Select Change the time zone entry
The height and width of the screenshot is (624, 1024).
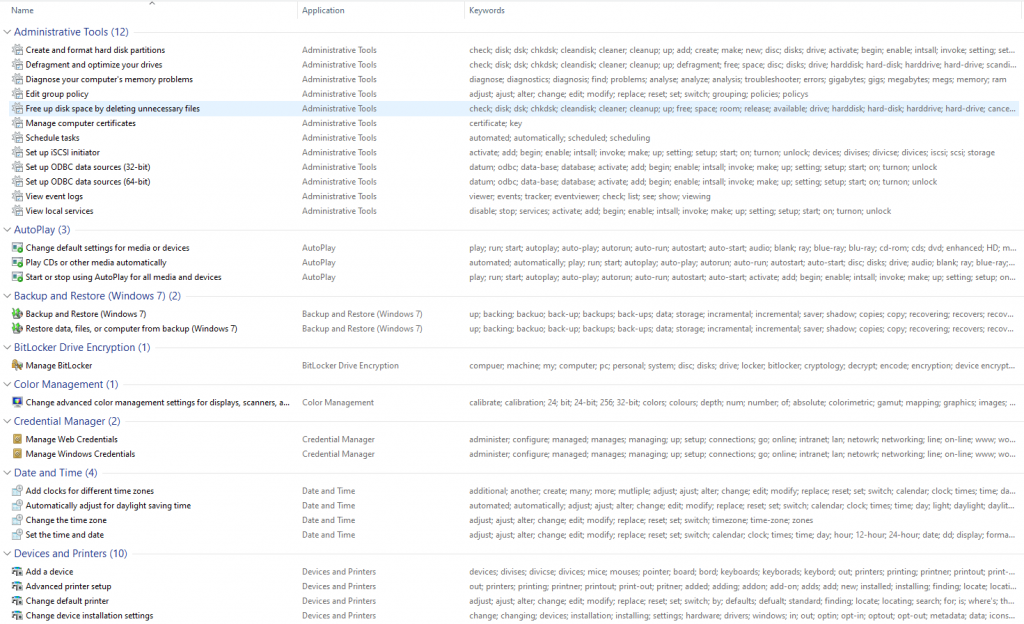click(x=66, y=520)
